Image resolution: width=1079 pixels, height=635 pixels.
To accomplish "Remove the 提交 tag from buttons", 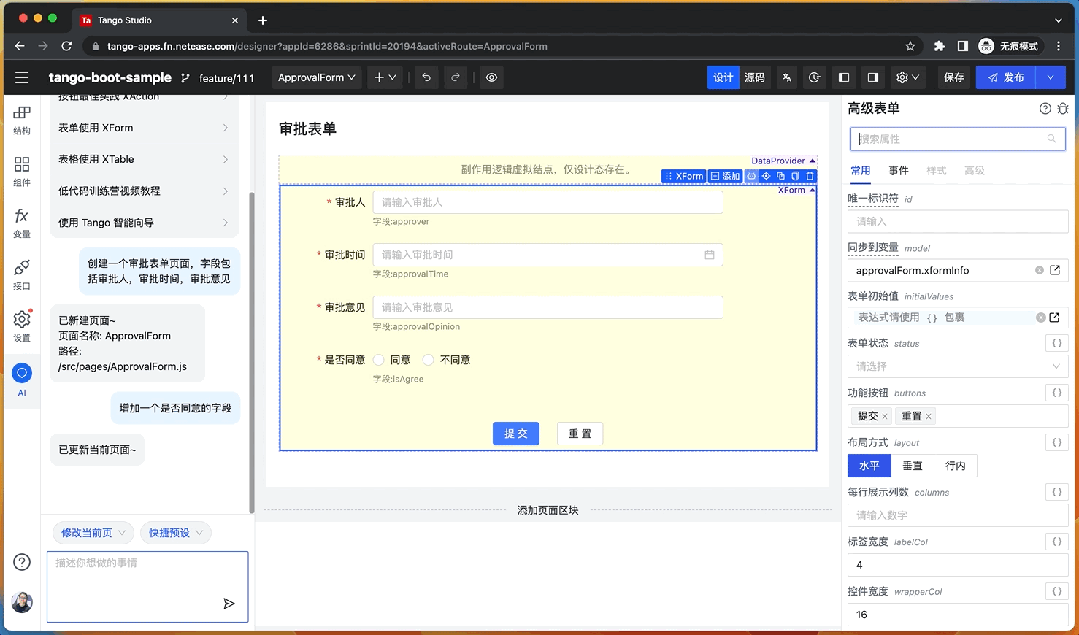I will pos(885,416).
